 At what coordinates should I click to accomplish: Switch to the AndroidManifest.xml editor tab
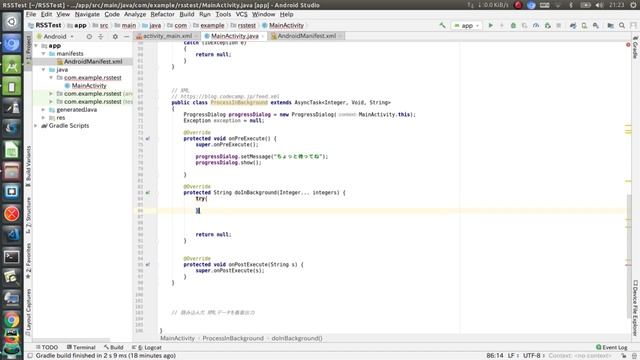point(306,36)
